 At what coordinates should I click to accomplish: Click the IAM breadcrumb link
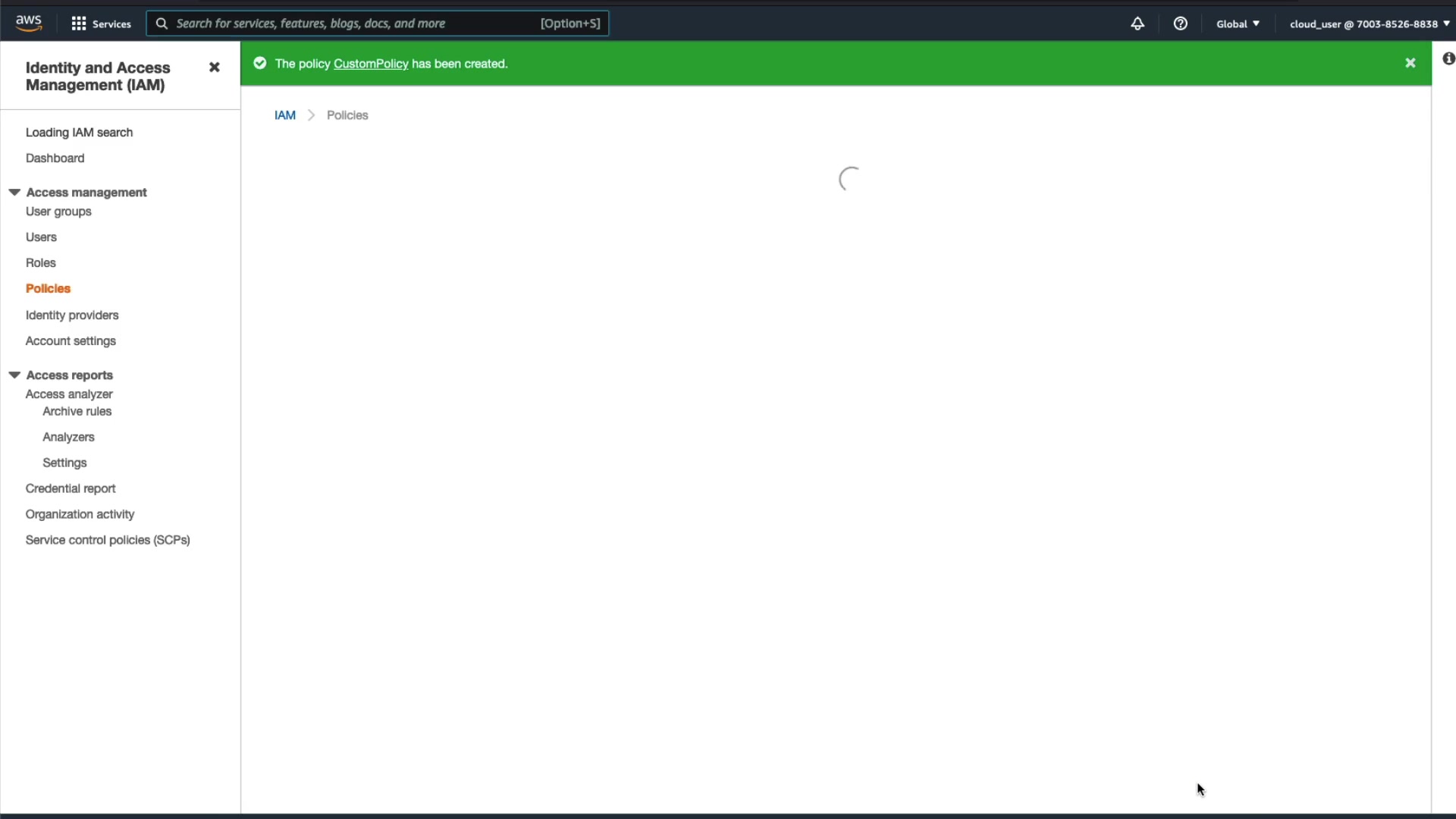(285, 115)
